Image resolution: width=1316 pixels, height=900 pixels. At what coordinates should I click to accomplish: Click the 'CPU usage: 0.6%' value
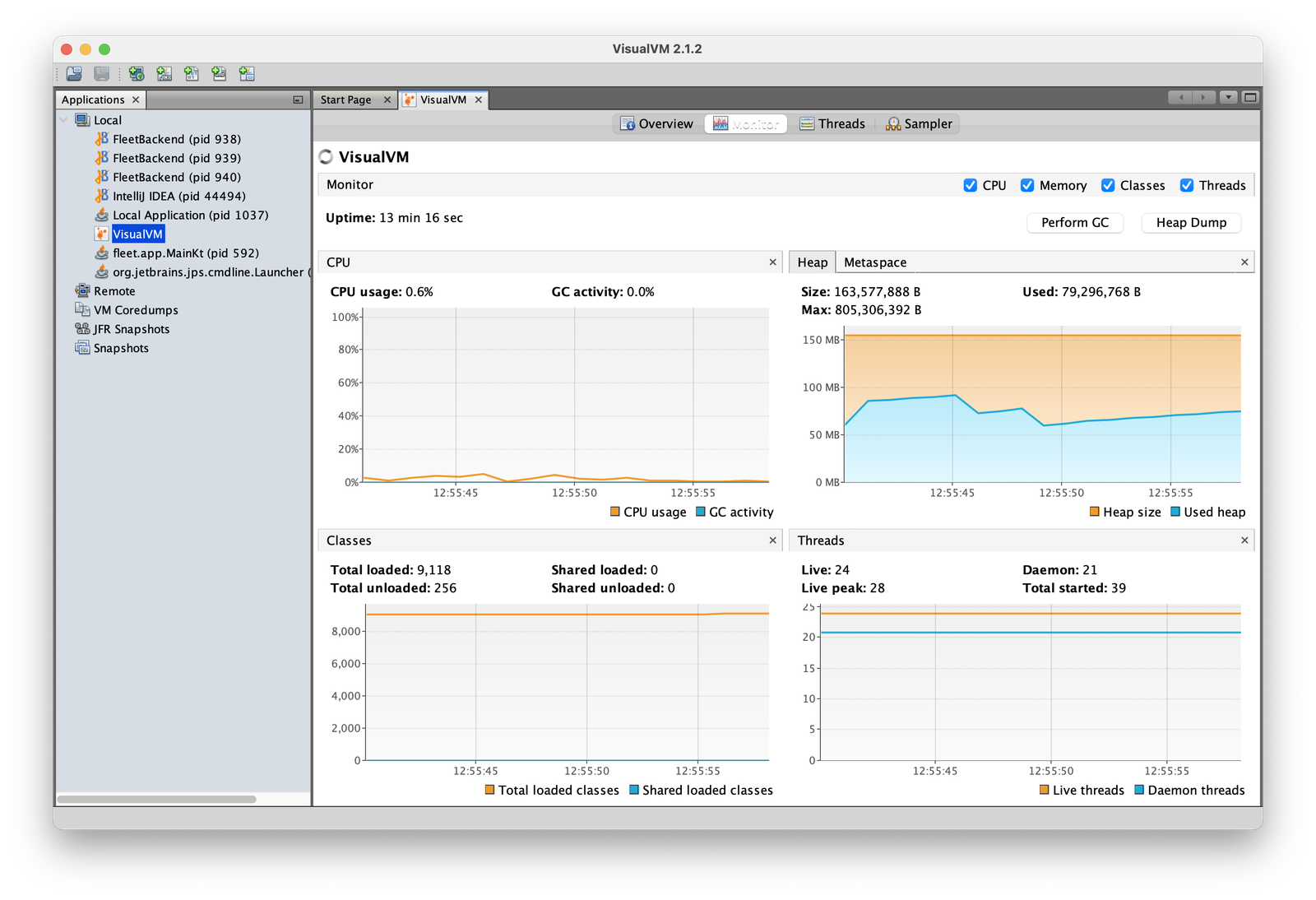click(x=382, y=292)
